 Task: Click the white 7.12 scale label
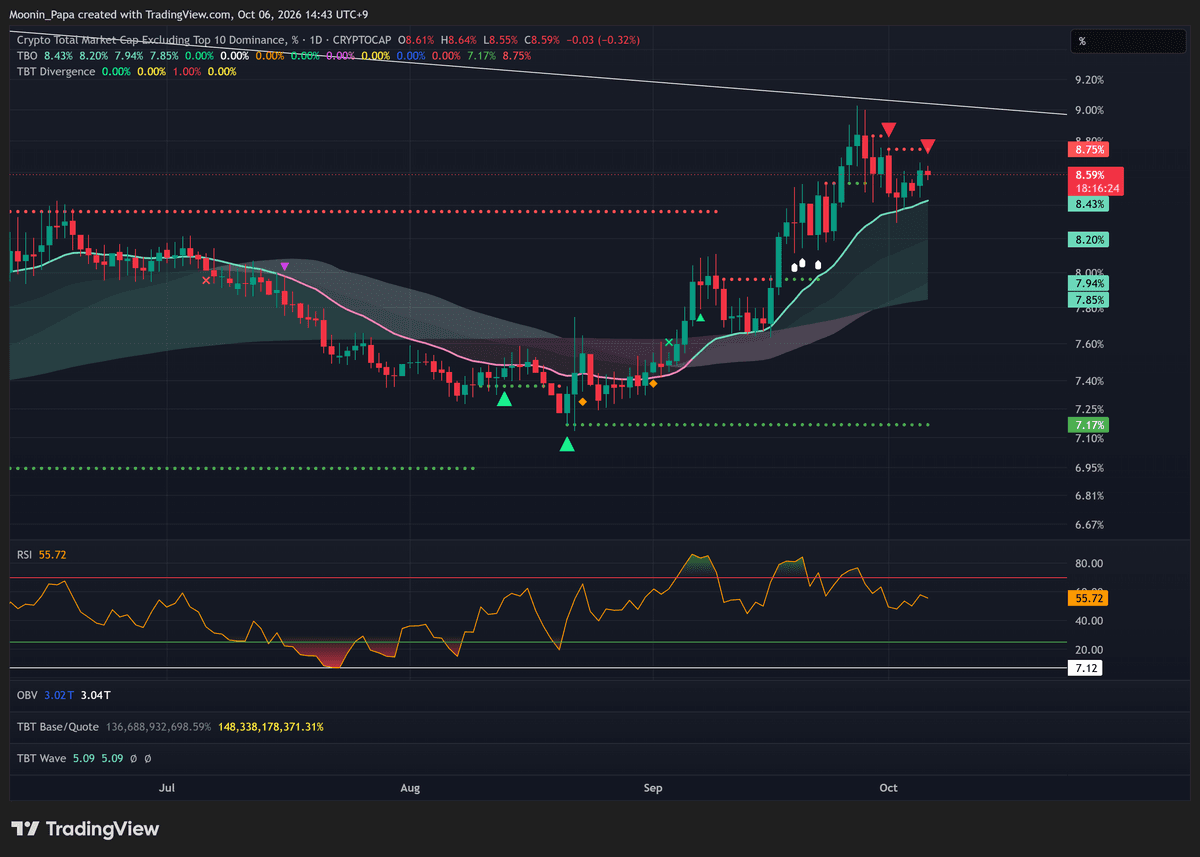tap(1086, 668)
